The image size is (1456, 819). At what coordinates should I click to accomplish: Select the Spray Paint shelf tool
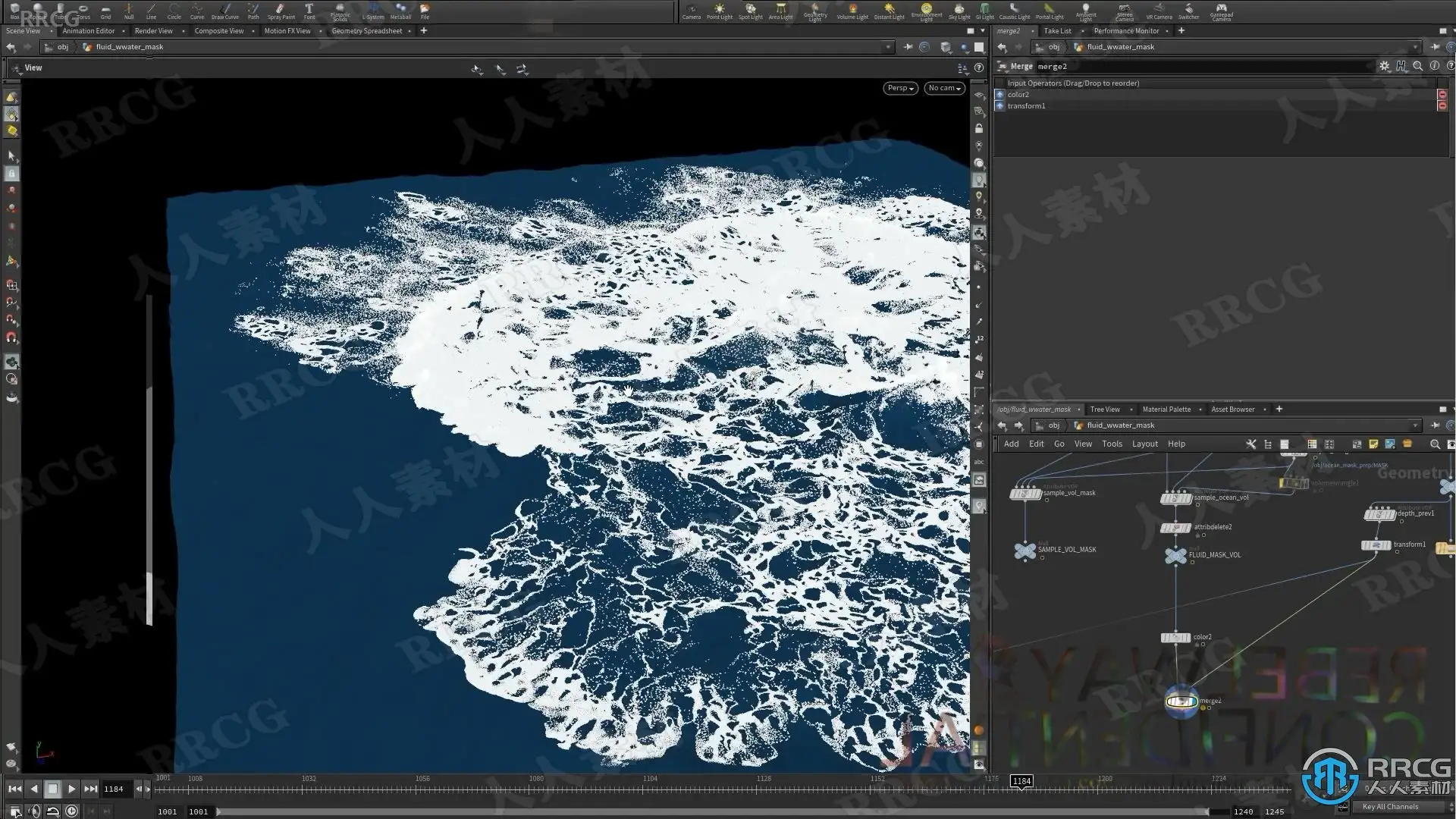(x=281, y=11)
